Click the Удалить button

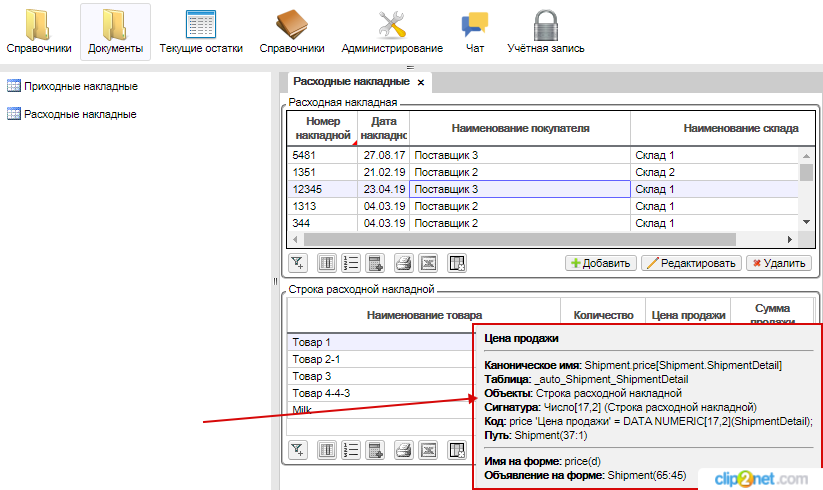(779, 263)
